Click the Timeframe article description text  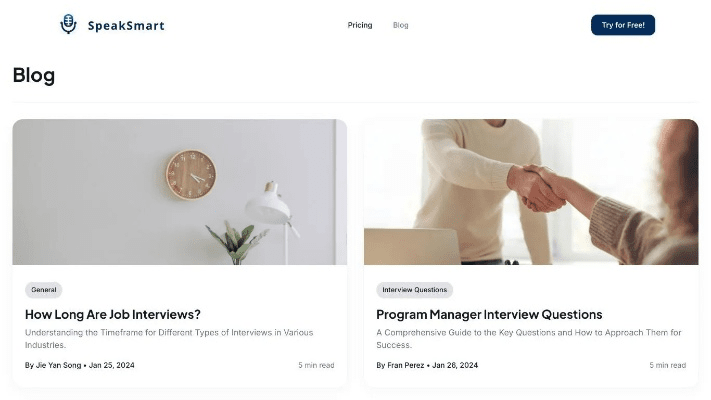pos(169,339)
